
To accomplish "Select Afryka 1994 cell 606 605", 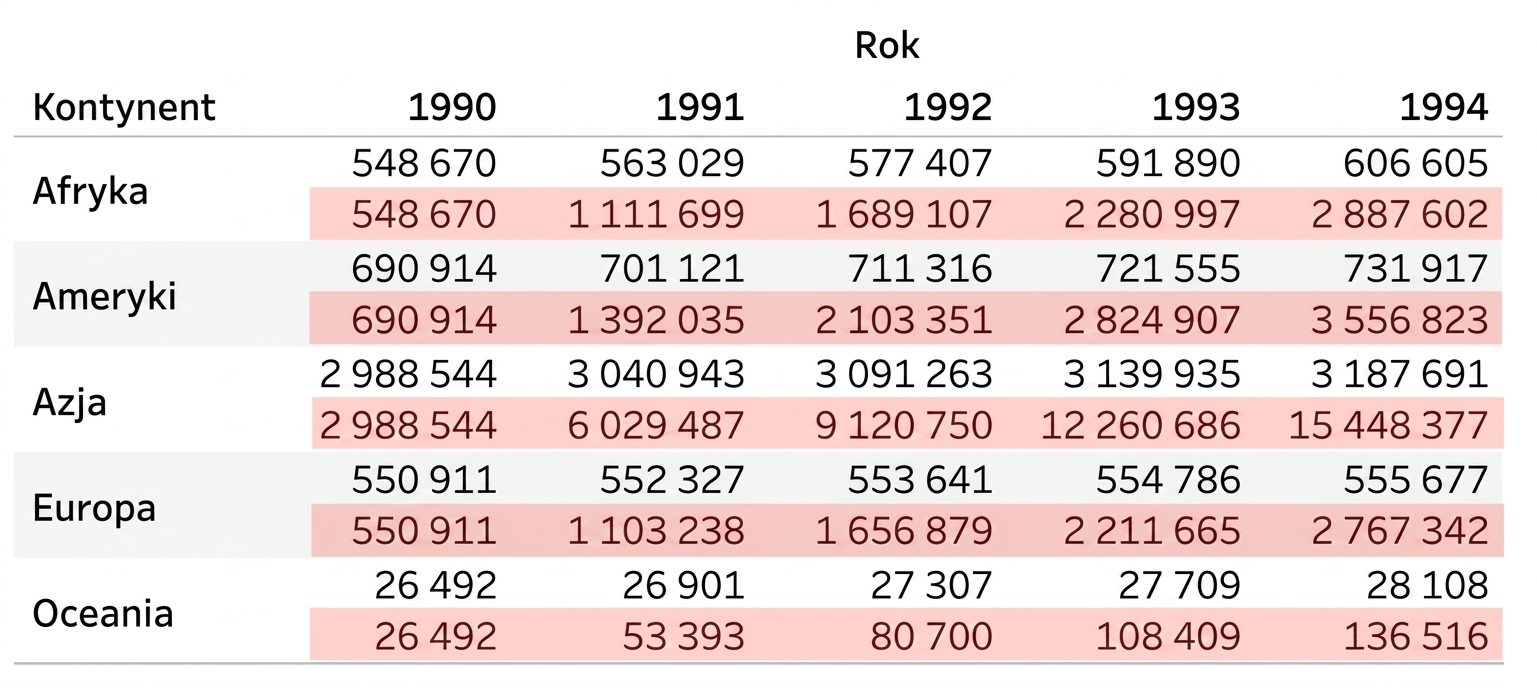I will (x=1416, y=163).
